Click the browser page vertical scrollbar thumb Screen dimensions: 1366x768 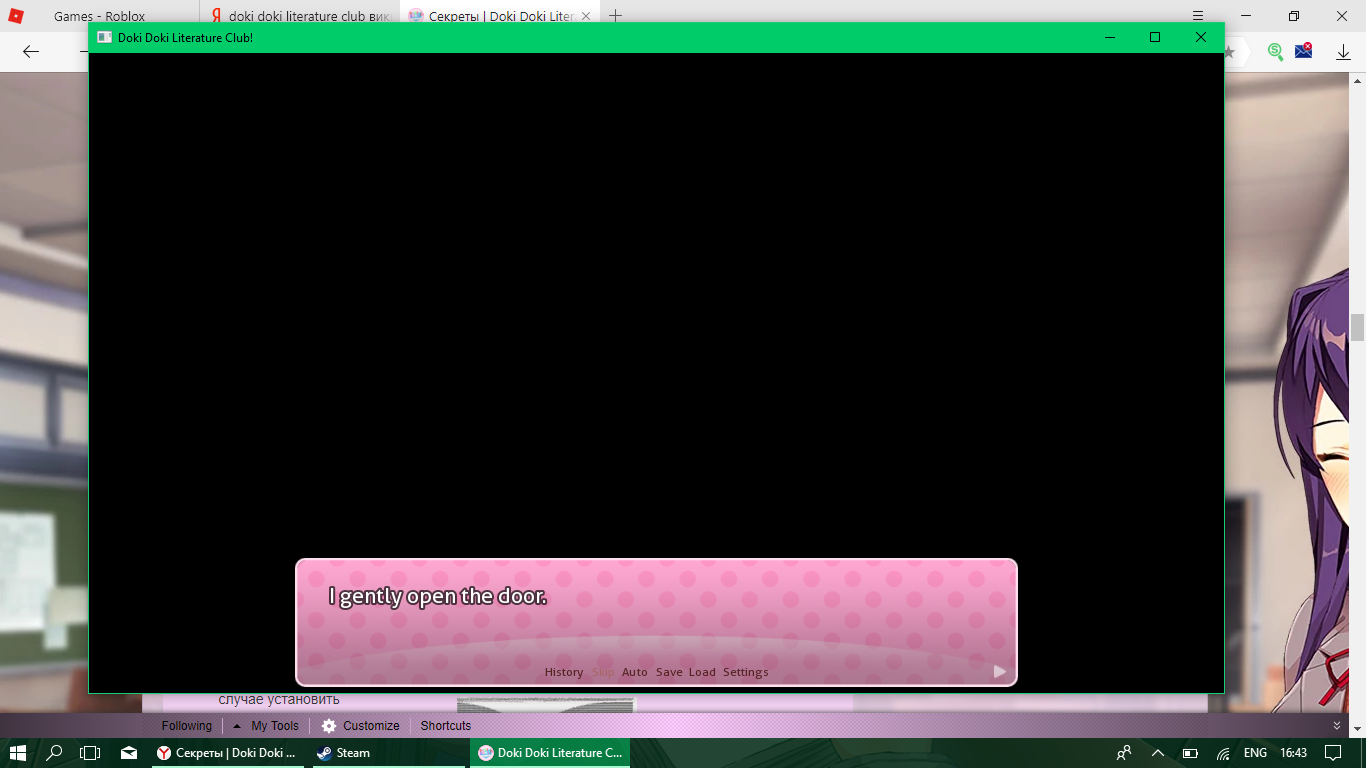[x=1357, y=327]
